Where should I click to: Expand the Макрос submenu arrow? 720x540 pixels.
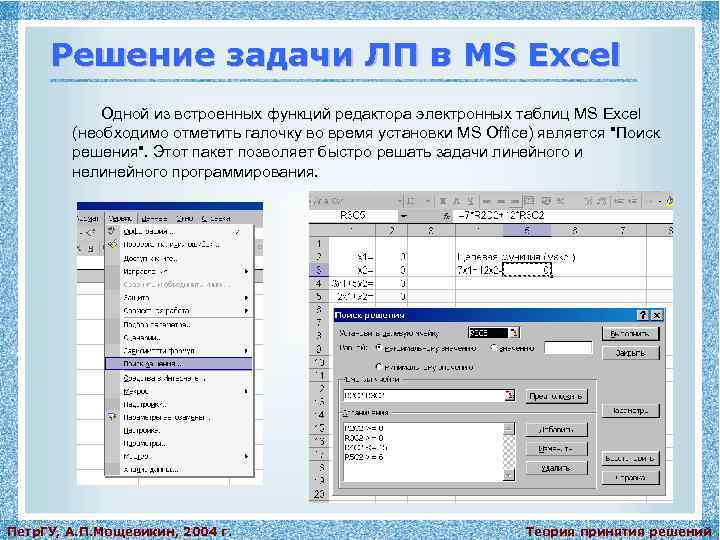pos(246,392)
